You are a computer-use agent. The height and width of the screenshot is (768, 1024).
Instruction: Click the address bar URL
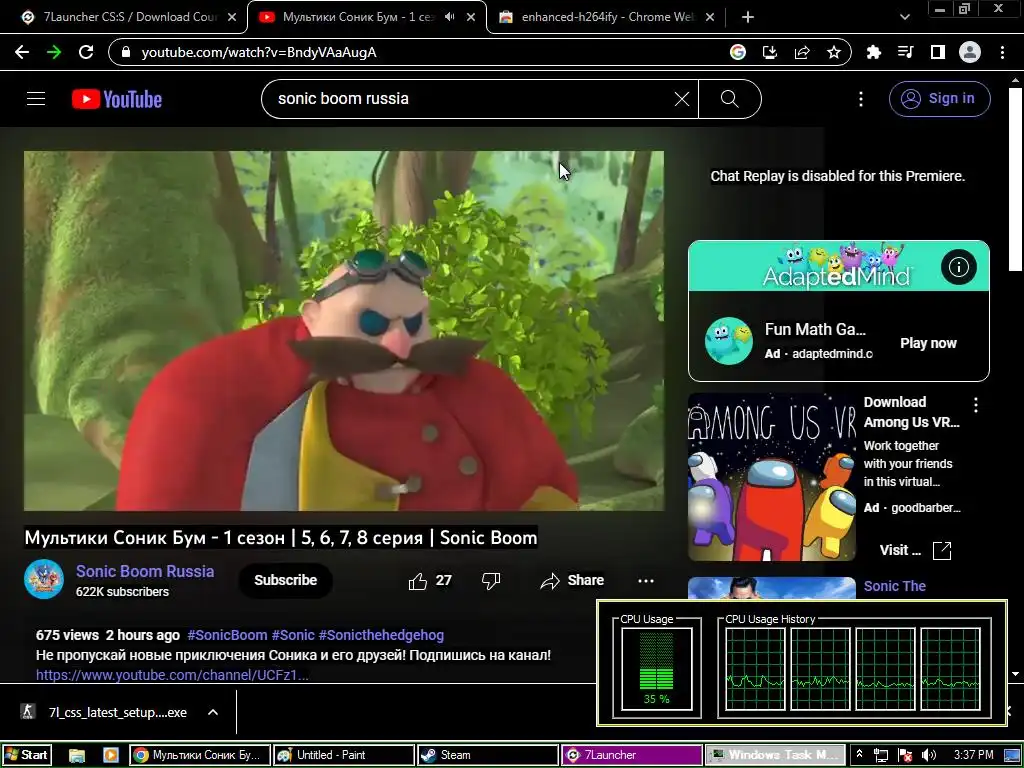[x=259, y=52]
